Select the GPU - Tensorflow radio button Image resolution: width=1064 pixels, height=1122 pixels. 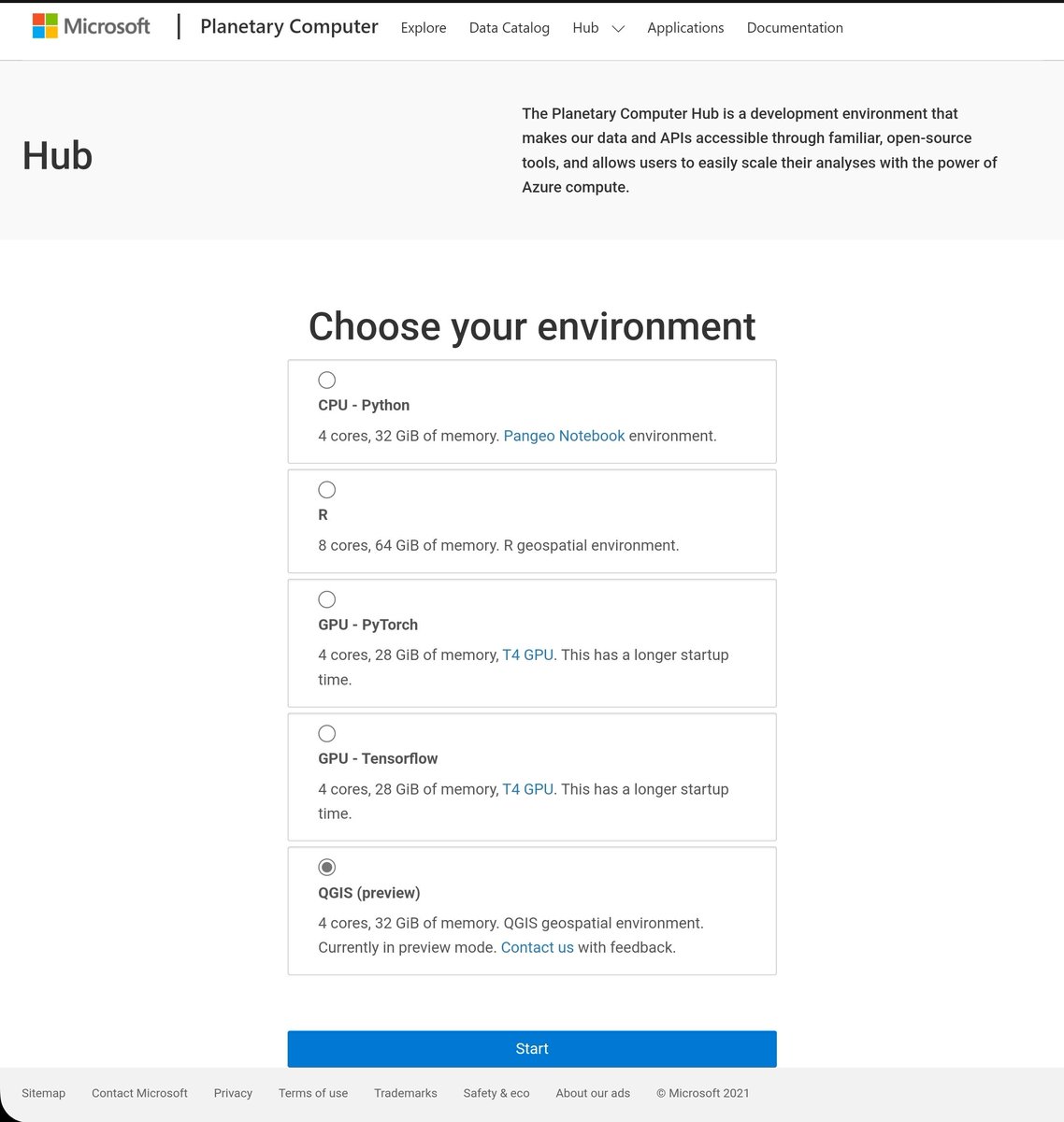coord(326,733)
